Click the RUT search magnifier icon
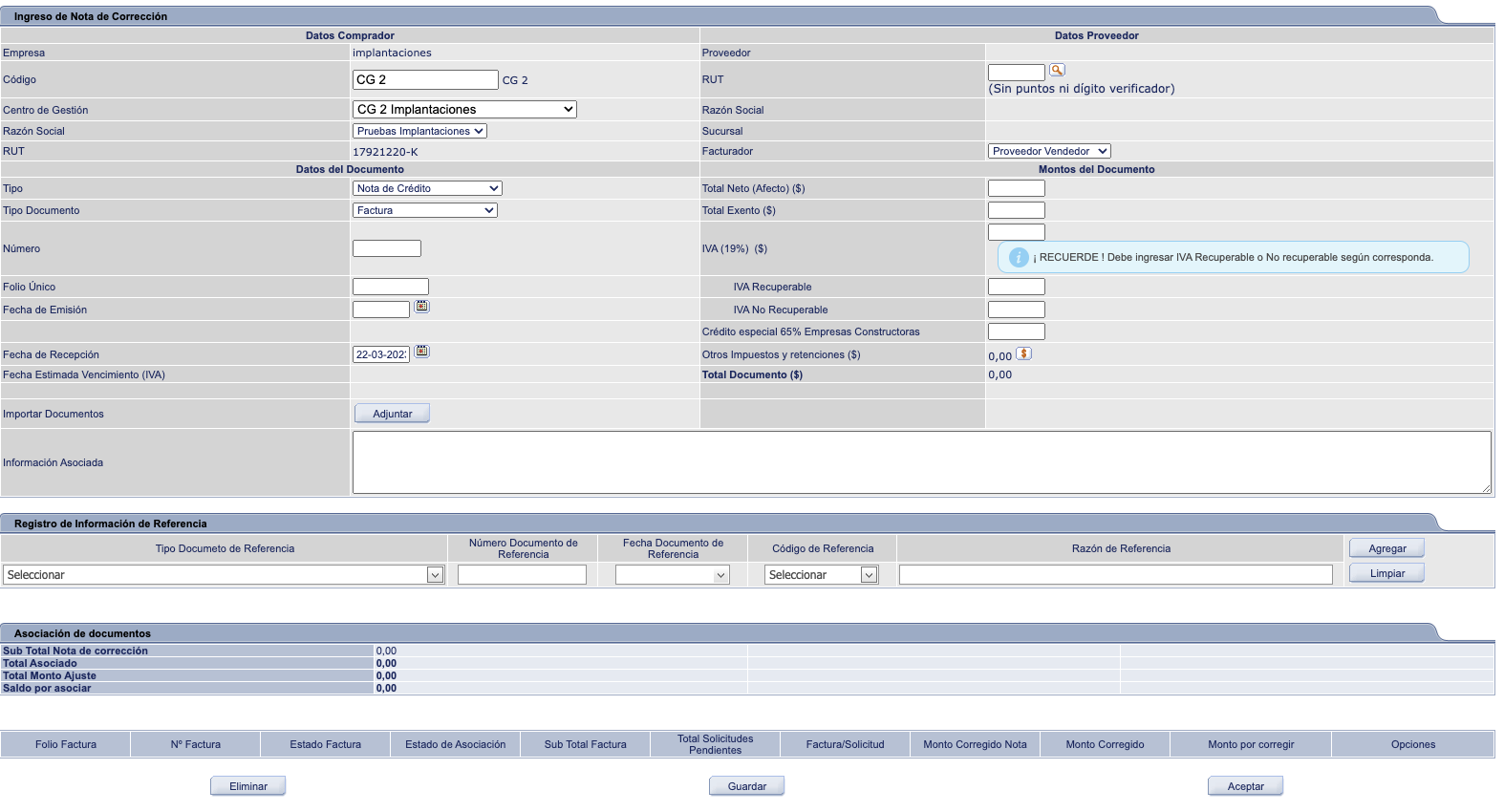 click(x=1057, y=70)
